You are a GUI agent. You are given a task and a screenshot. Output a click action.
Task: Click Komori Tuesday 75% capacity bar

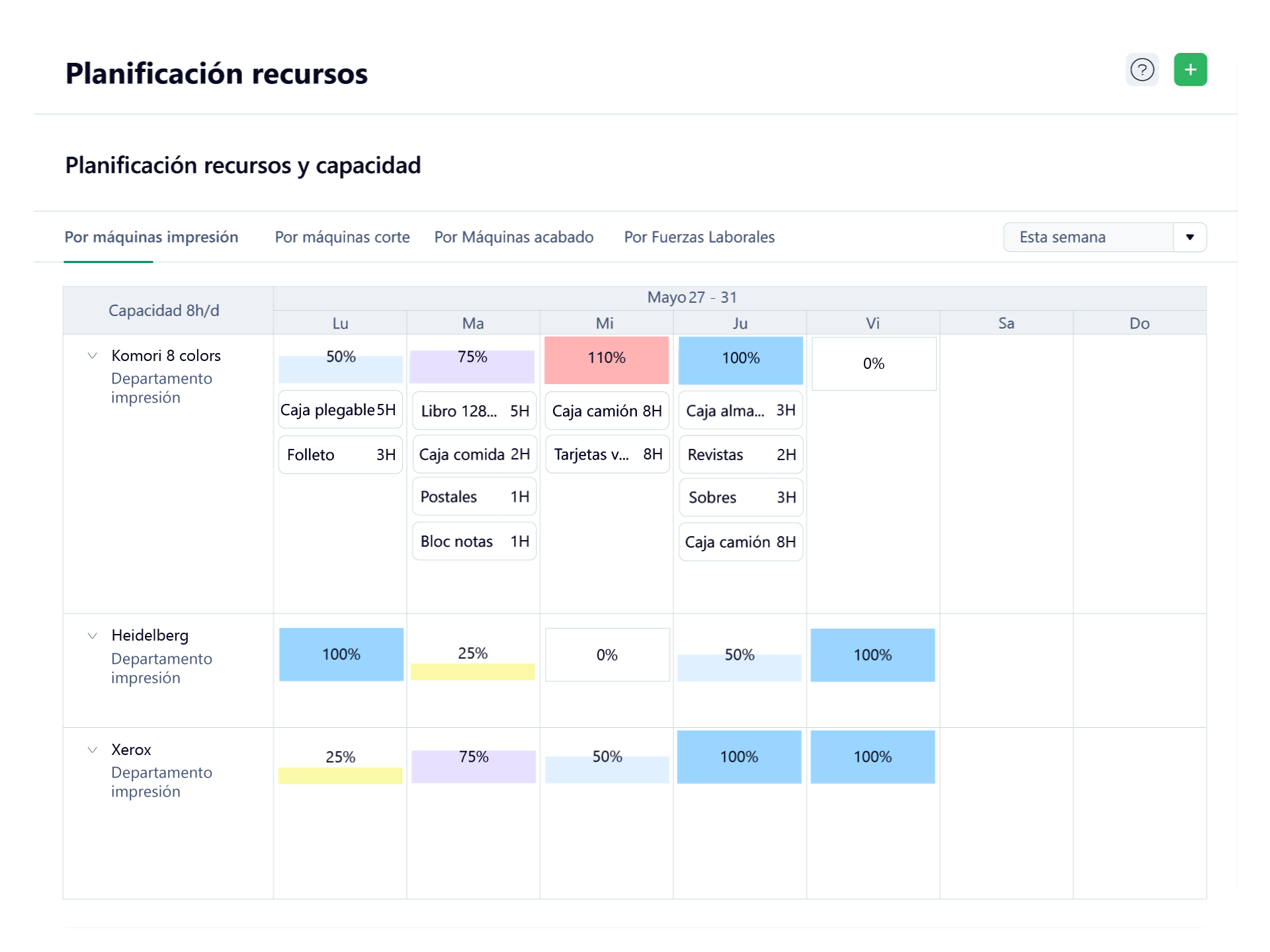point(472,366)
